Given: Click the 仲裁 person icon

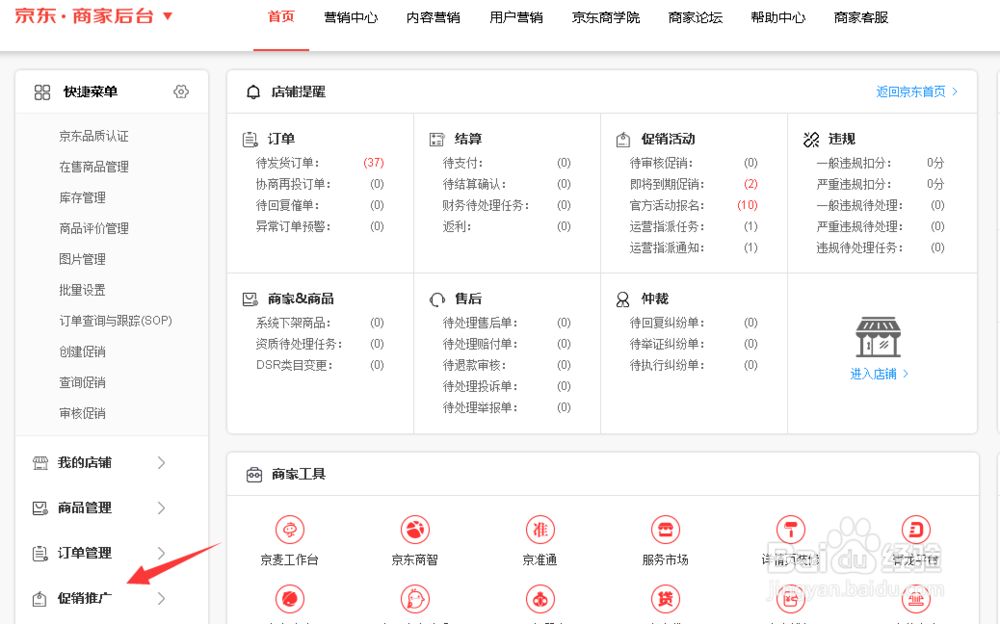Looking at the screenshot, I should 623,299.
